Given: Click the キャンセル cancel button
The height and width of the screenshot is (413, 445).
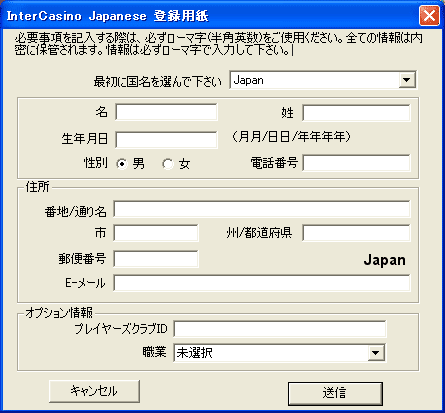Looking at the screenshot, I should (94, 391).
